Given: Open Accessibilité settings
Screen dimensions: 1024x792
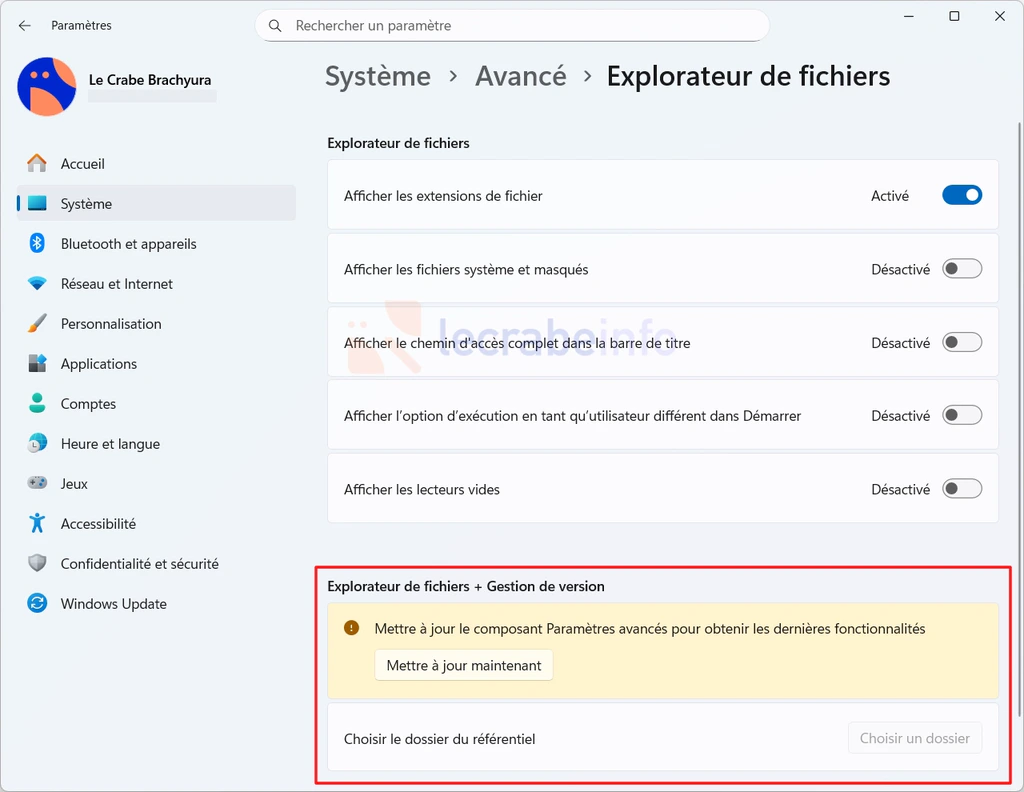Looking at the screenshot, I should coord(156,523).
